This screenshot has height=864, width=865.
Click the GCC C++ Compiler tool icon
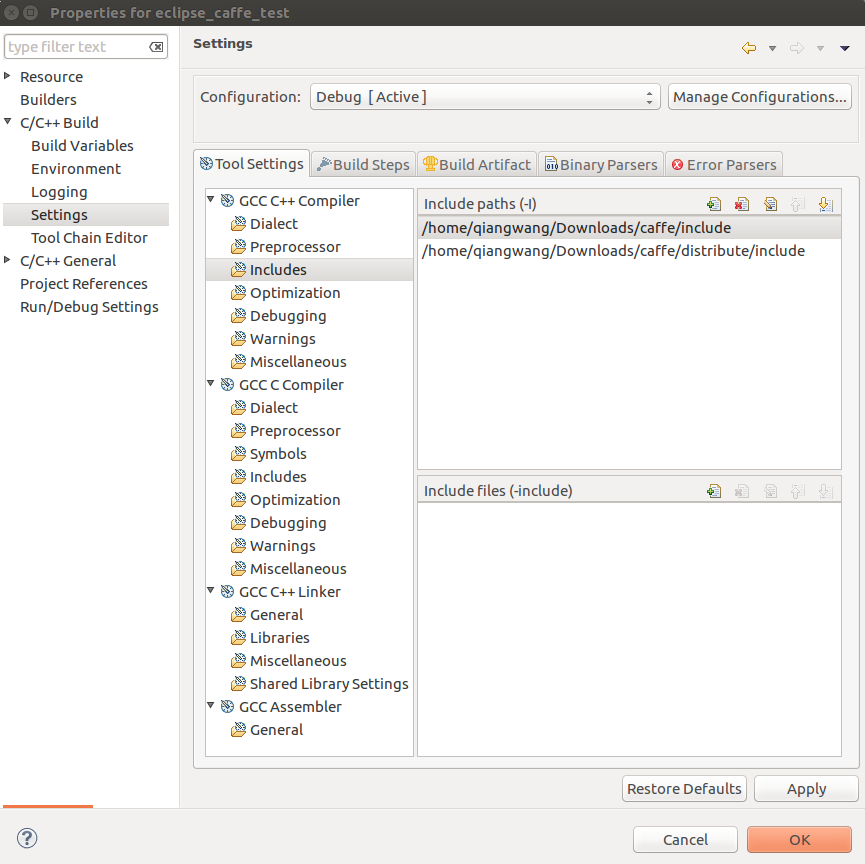tap(227, 201)
